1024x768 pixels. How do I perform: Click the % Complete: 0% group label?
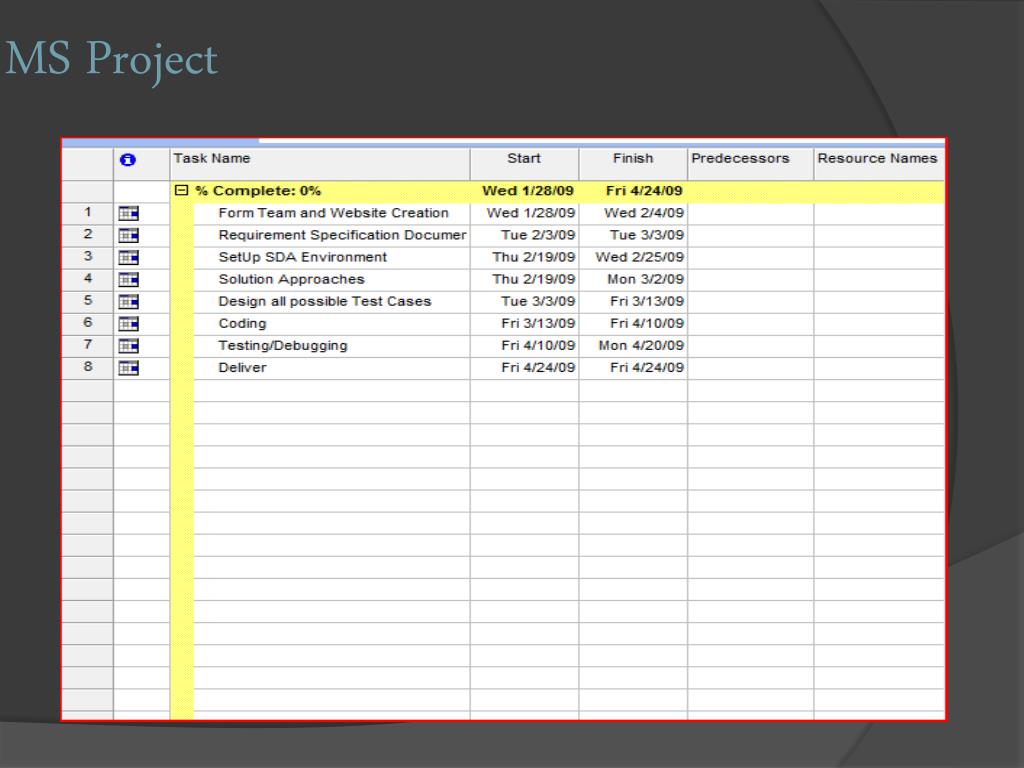pos(258,191)
